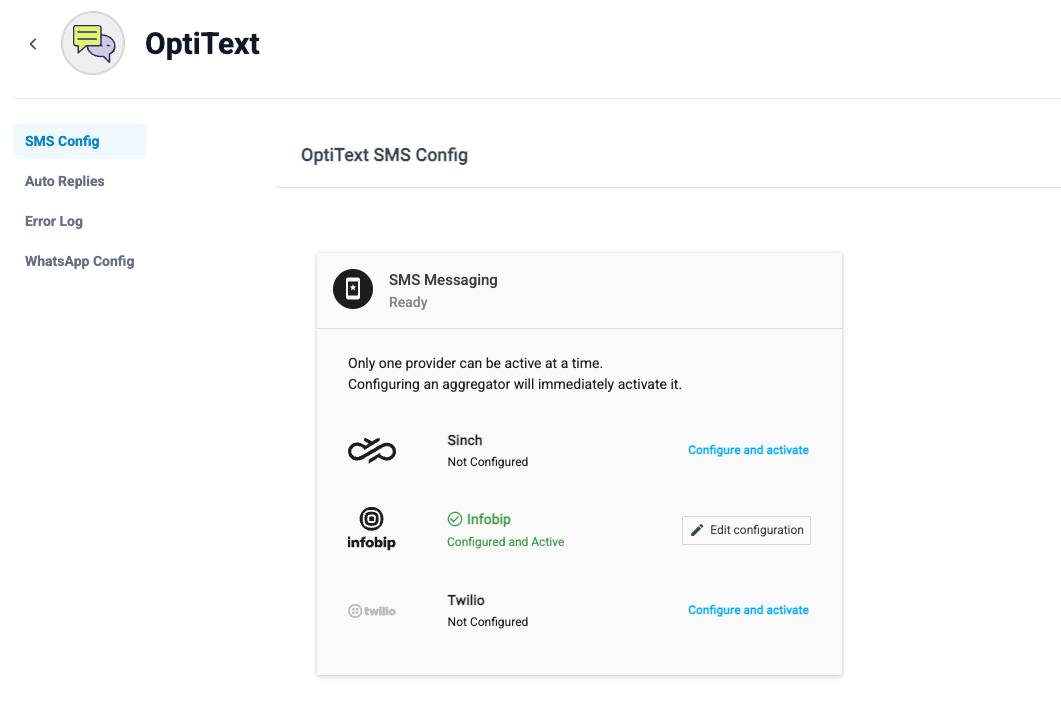Click the Twilio logo
The width and height of the screenshot is (1061, 717).
click(x=371, y=611)
